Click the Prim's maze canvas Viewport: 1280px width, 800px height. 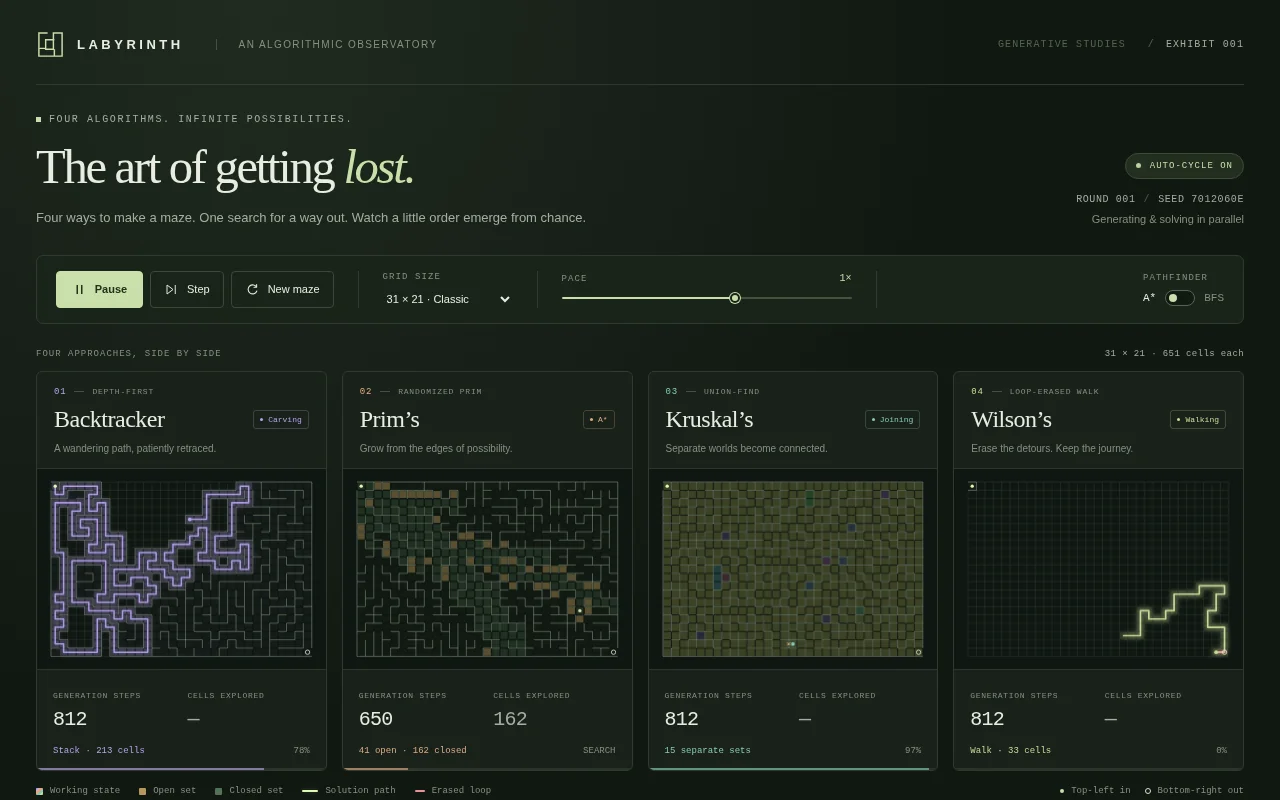pyautogui.click(x=487, y=569)
